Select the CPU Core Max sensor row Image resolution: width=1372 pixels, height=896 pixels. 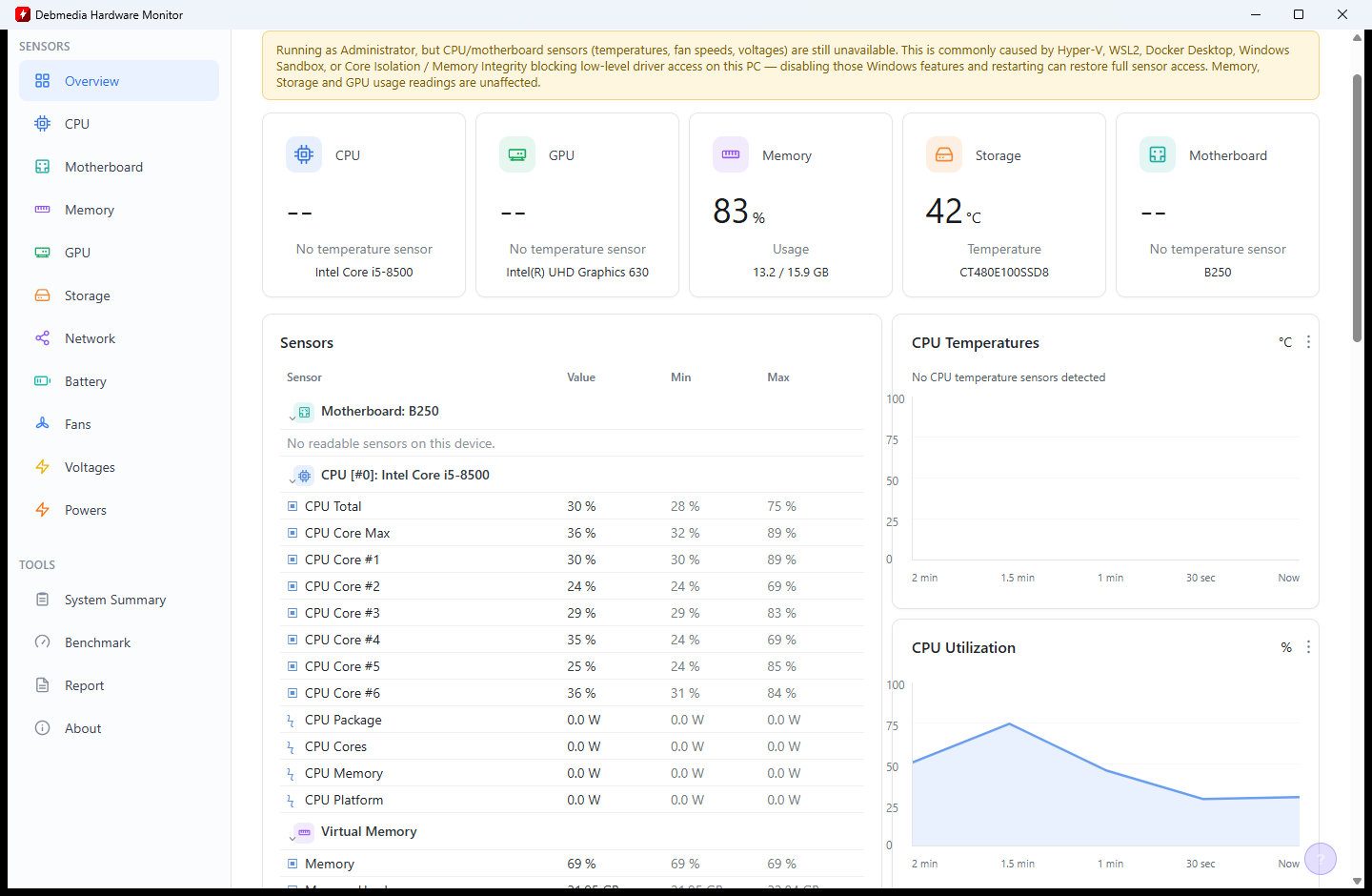pos(575,533)
